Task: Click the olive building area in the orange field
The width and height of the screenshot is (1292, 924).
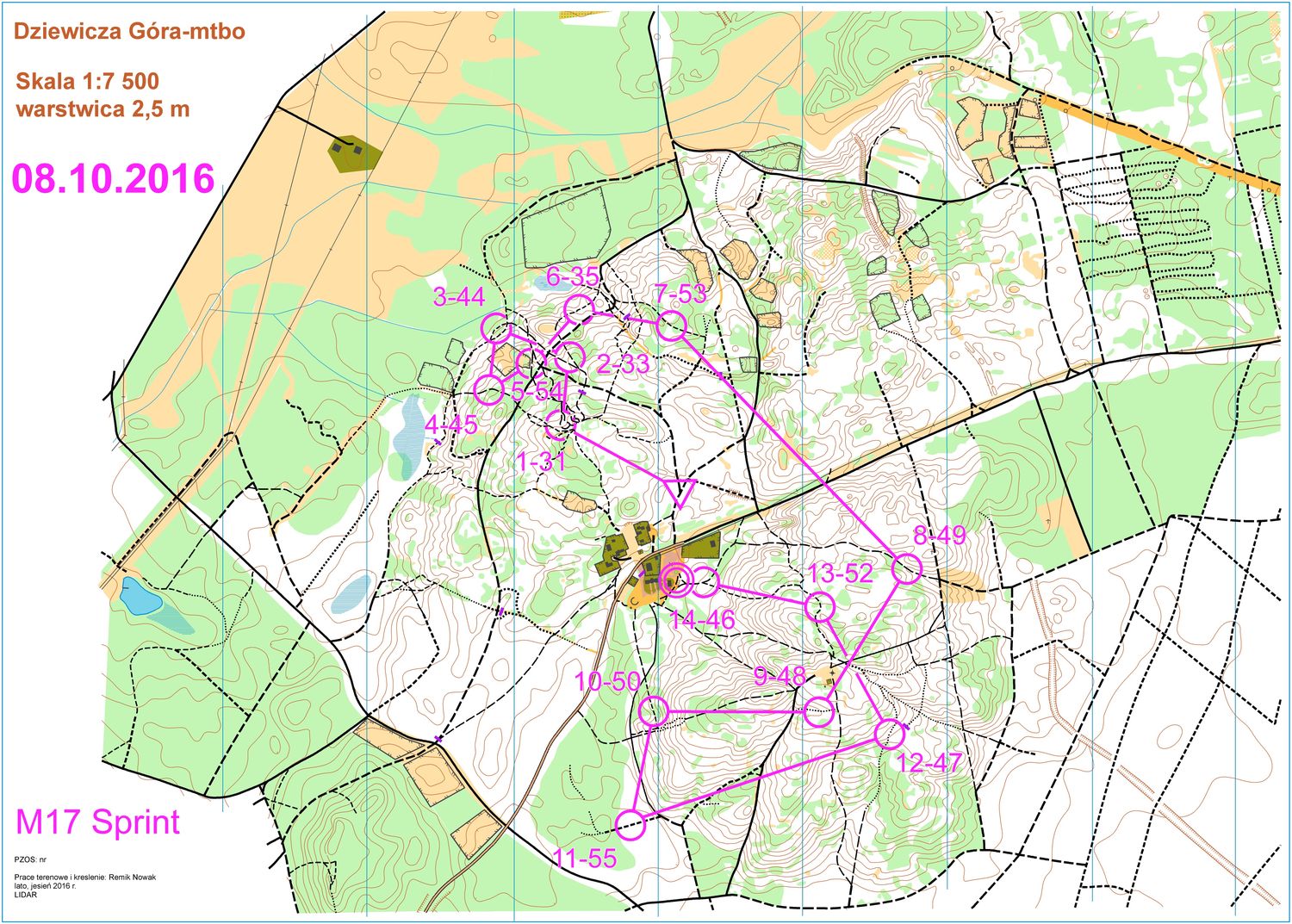Action: pos(353,152)
